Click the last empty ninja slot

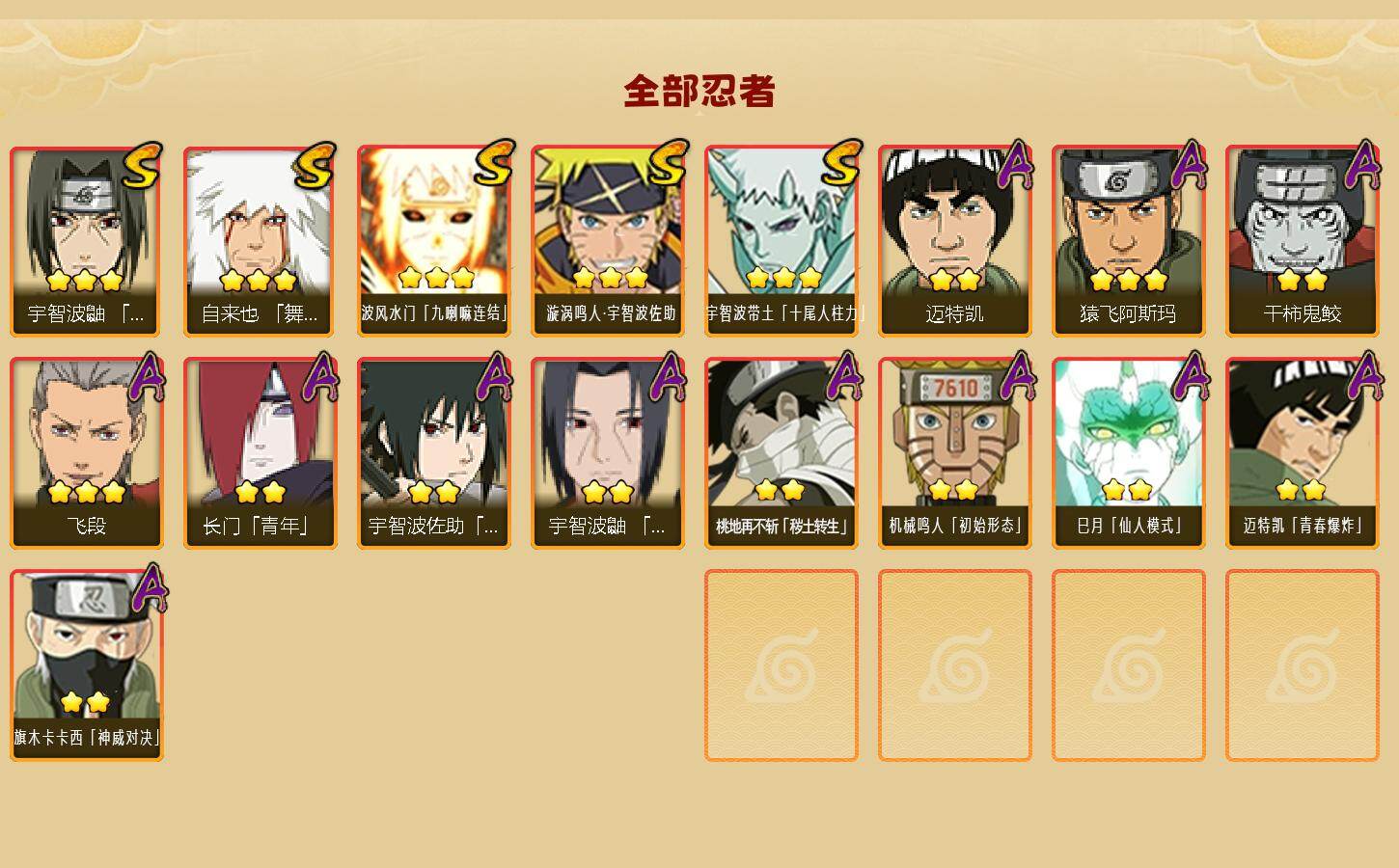pos(1302,665)
